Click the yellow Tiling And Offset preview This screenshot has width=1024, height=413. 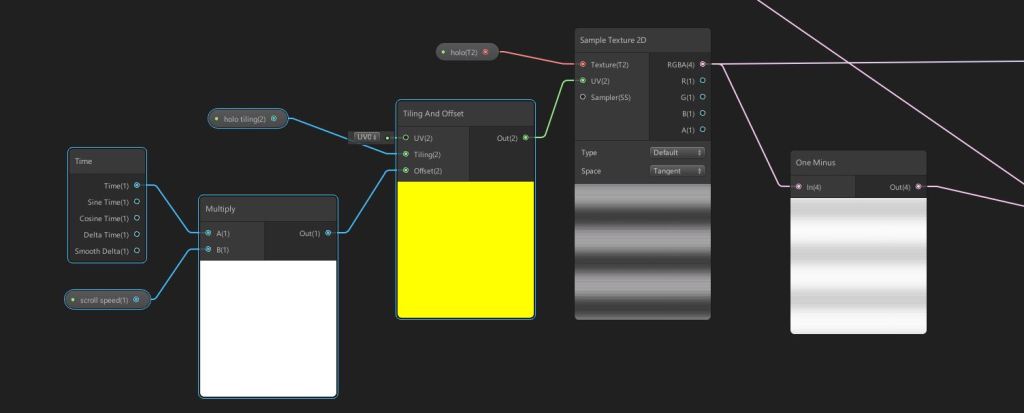click(x=465, y=248)
